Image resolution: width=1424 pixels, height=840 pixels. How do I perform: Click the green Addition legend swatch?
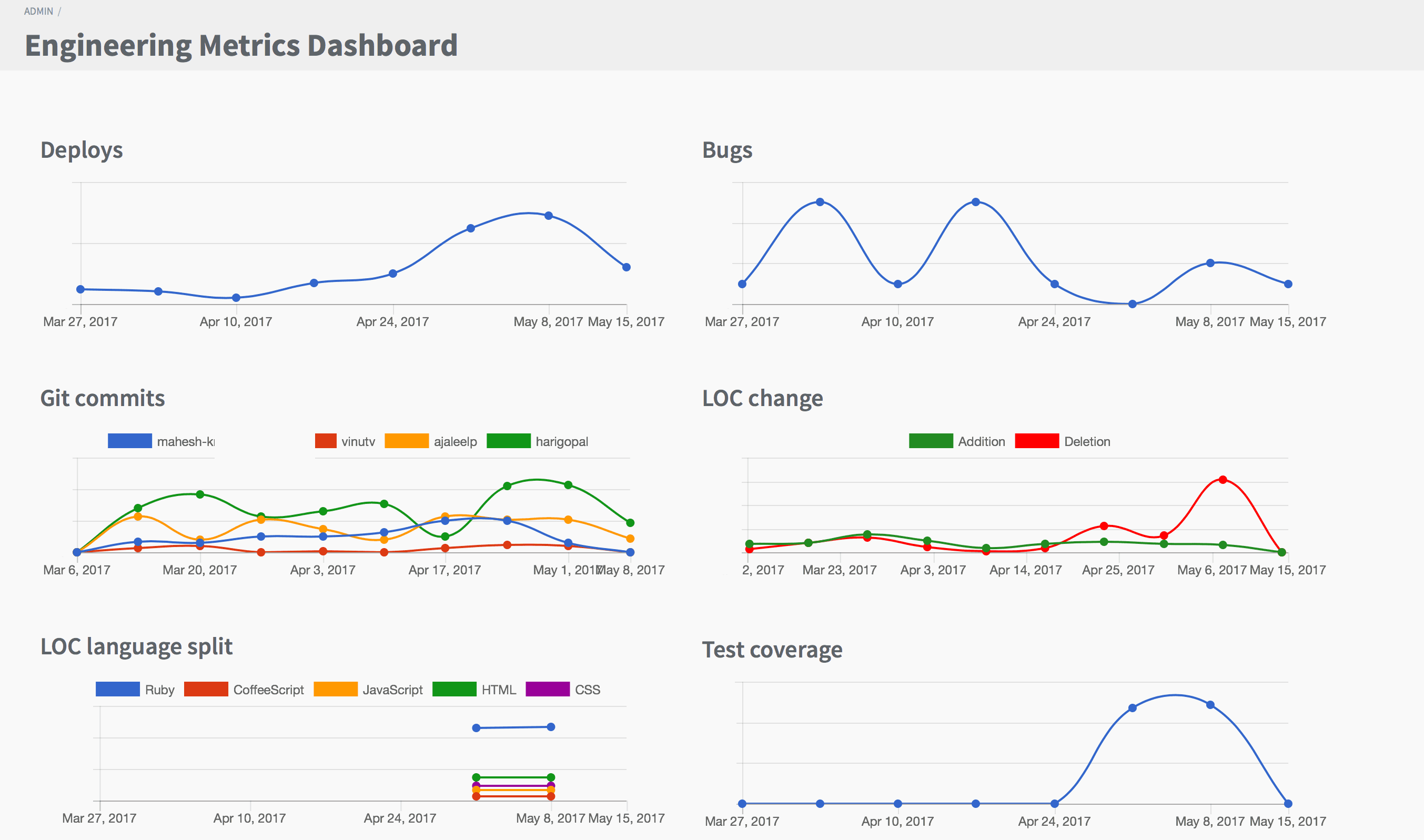931,441
